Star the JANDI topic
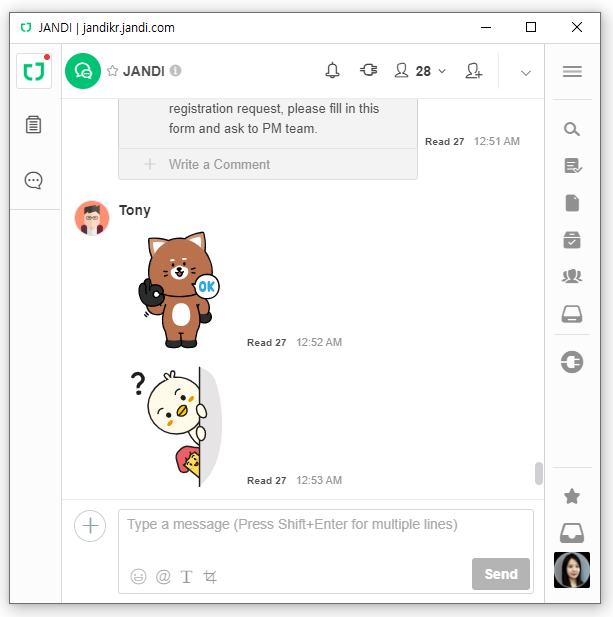The image size is (613, 617). (113, 71)
